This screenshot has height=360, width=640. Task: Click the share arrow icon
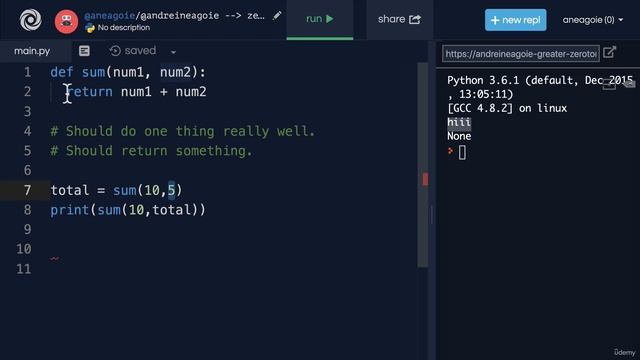pos(415,19)
